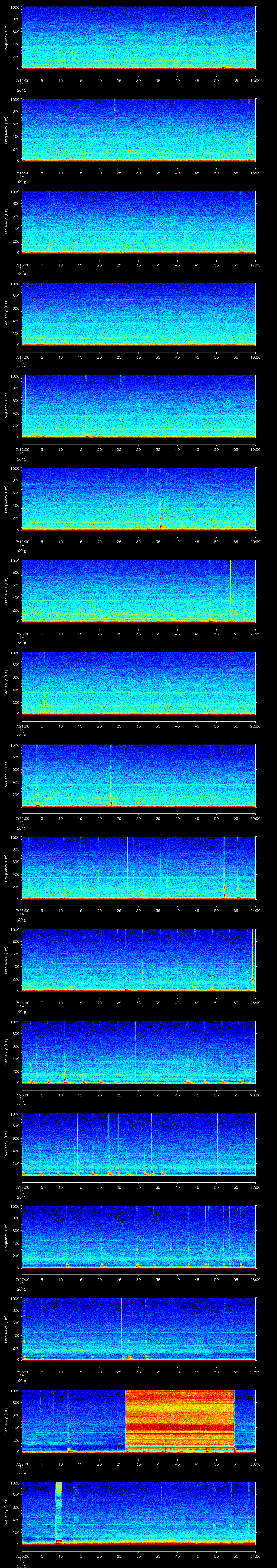Click the "Frequency (Hz)" axis label of the 7:14:00 panel
Image resolution: width=277 pixels, height=1568 pixels.
click(x=6, y=38)
